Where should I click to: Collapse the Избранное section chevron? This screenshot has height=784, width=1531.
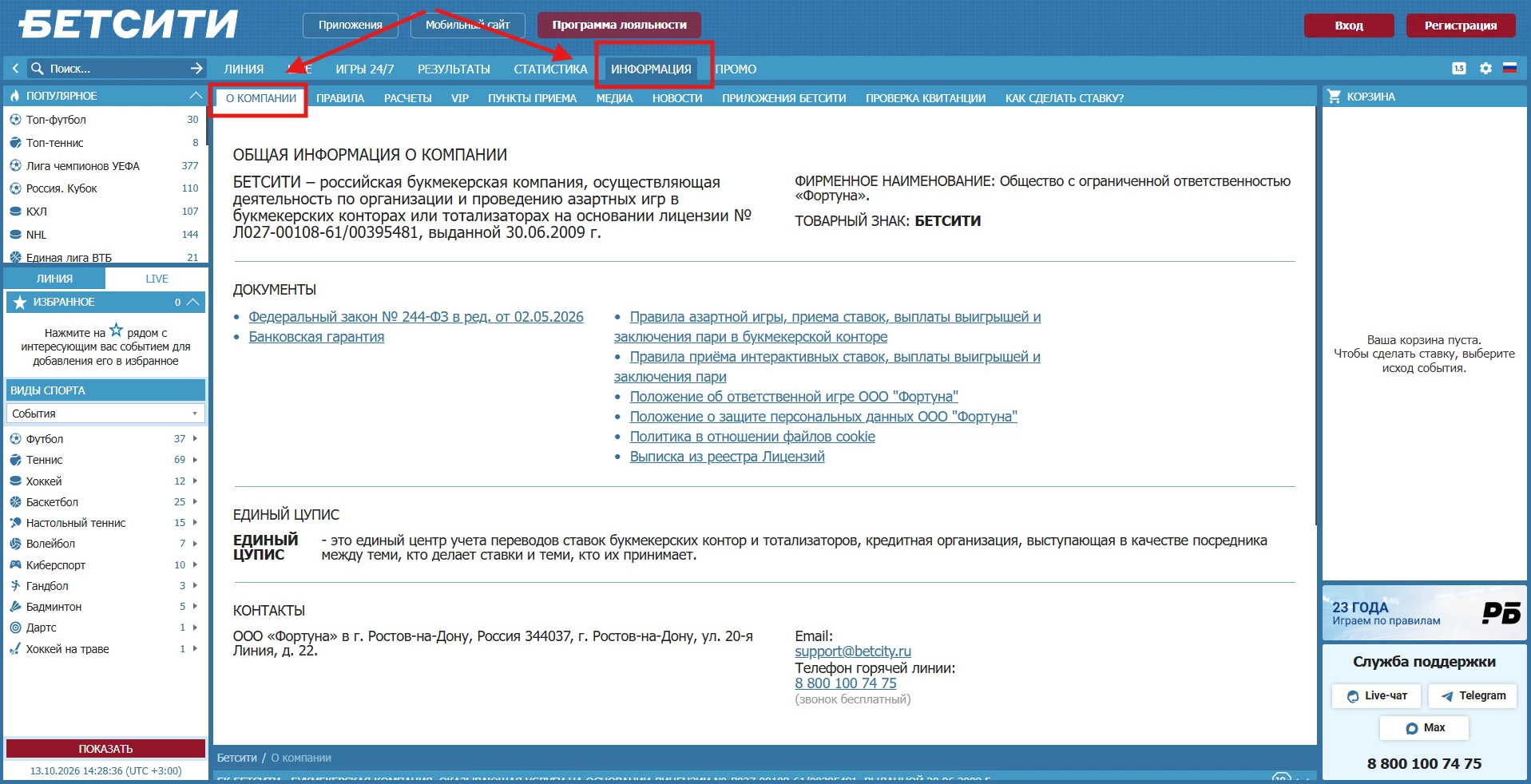(x=192, y=302)
